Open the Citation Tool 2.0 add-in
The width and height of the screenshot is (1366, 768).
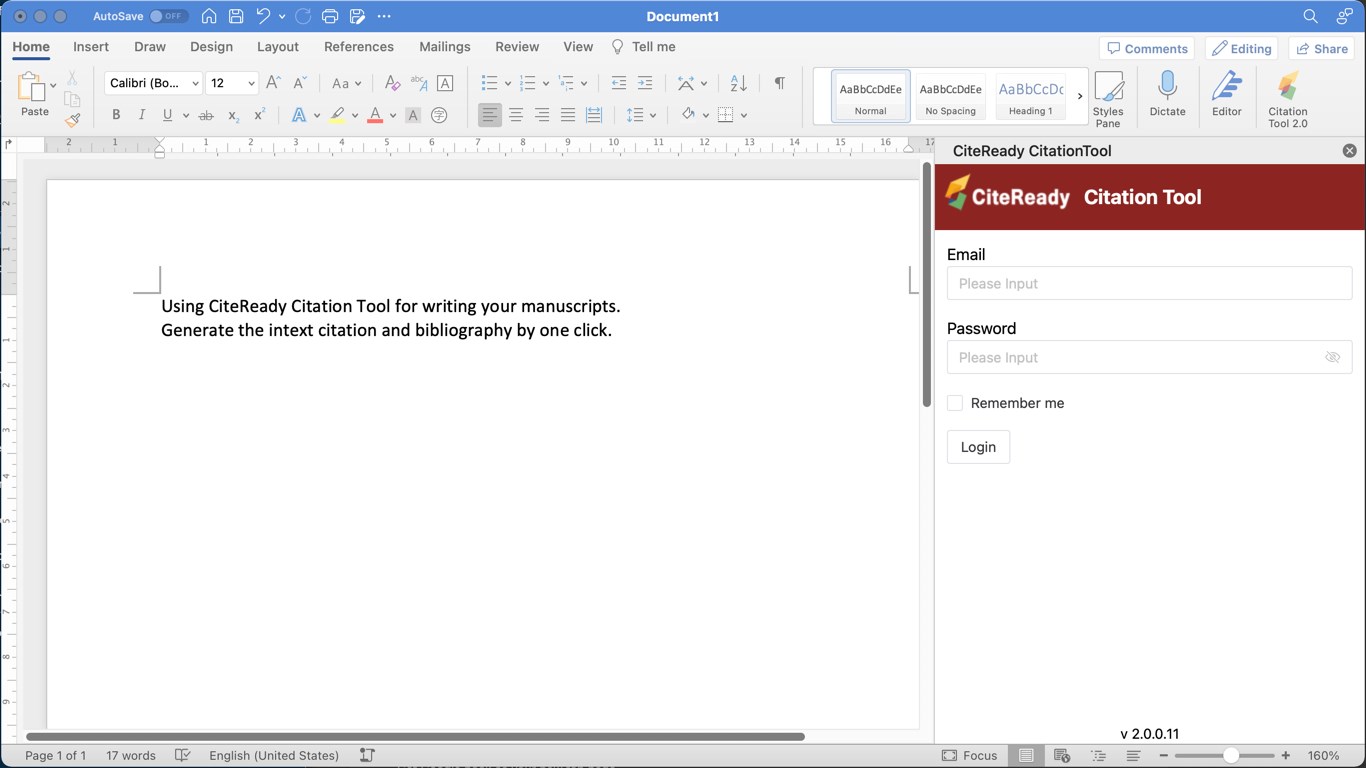(1288, 99)
